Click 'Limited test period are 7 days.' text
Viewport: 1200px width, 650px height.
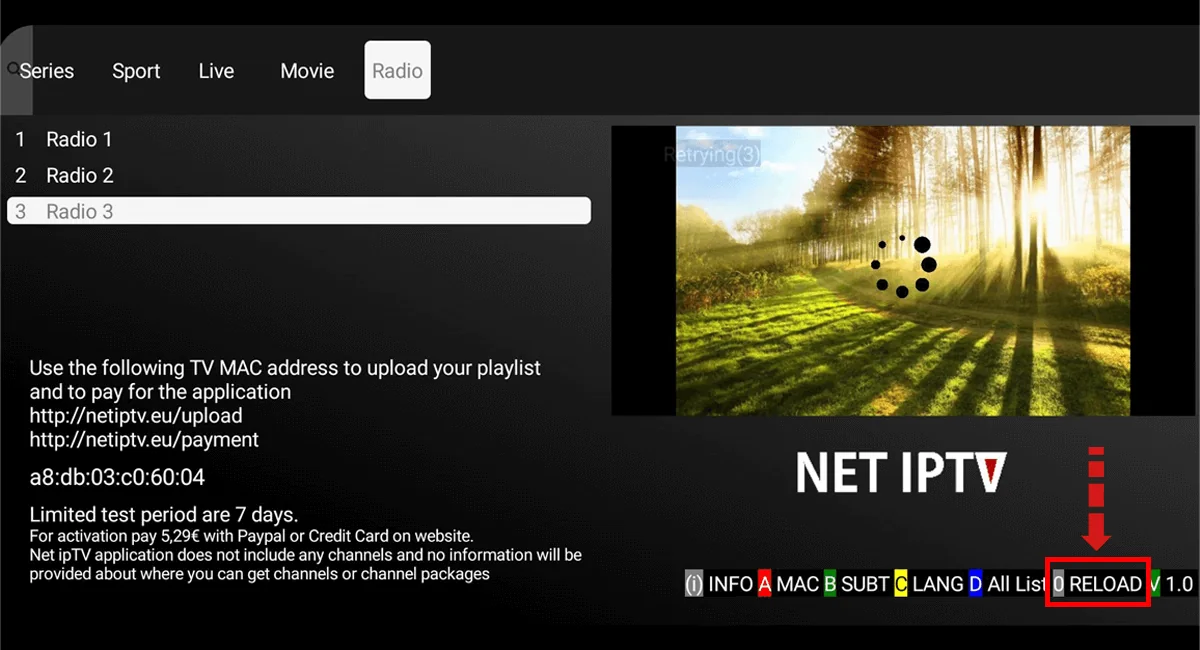(x=164, y=516)
